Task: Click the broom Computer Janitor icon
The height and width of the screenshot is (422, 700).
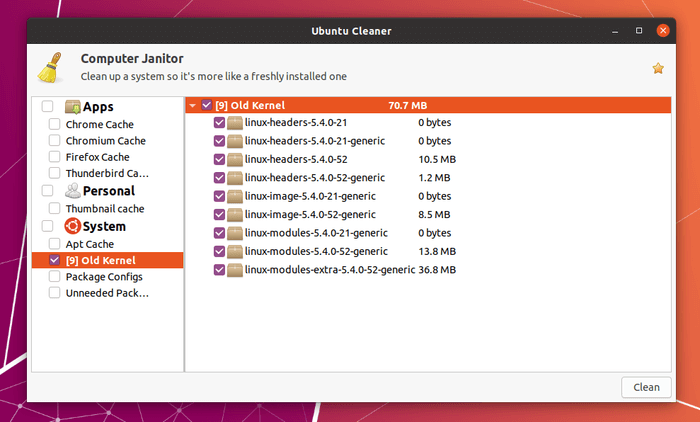Action: tap(50, 67)
